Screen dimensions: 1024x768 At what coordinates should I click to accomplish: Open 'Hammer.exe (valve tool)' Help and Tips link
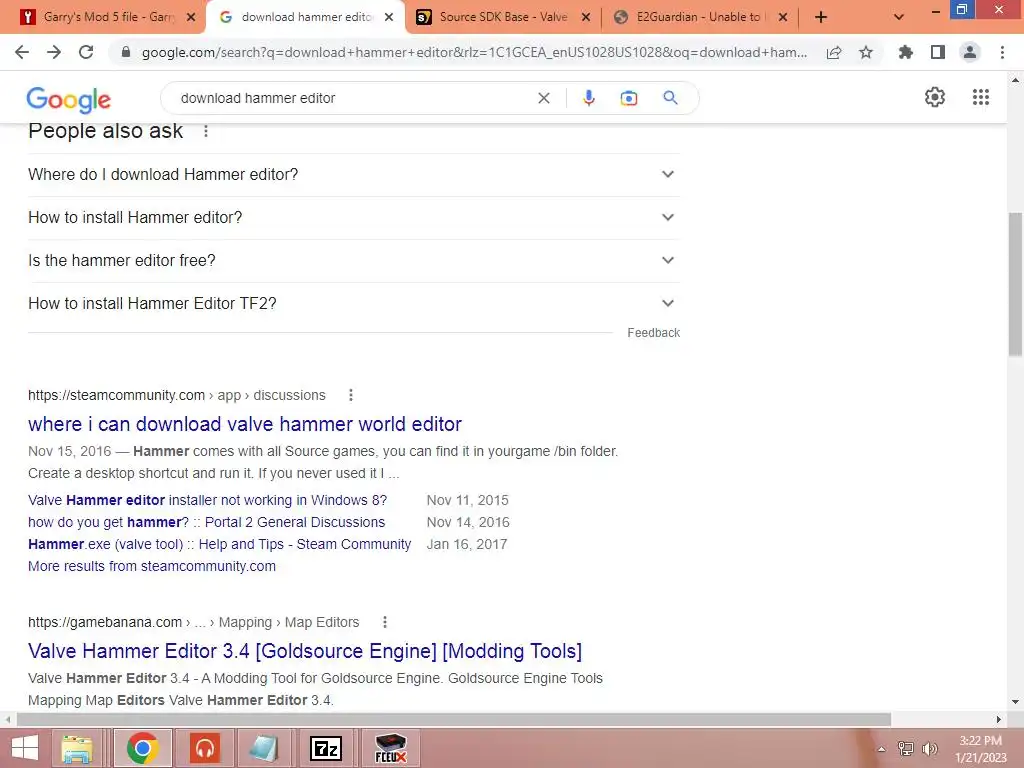click(219, 544)
